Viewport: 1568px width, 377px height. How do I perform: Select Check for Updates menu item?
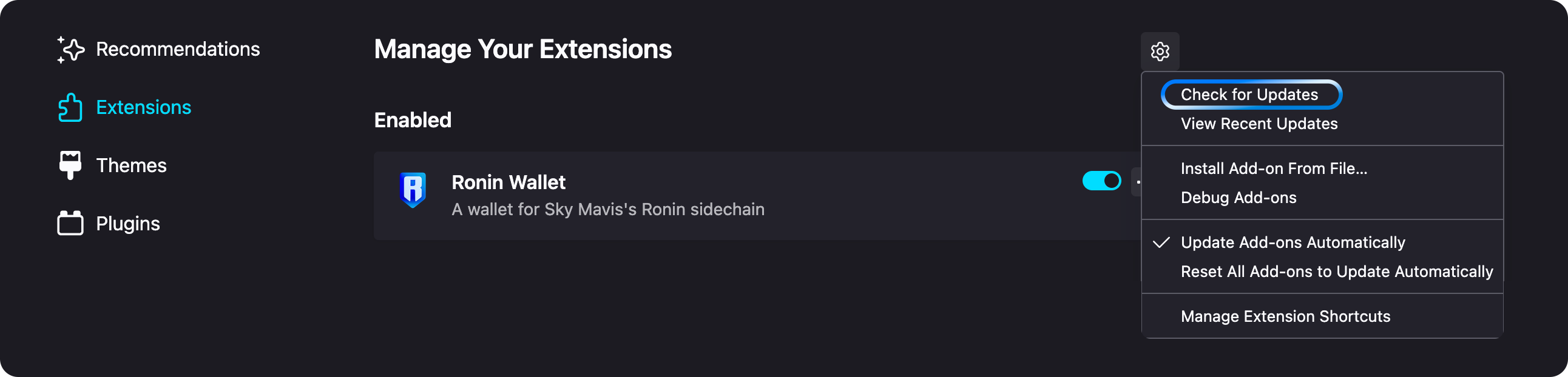(x=1251, y=95)
